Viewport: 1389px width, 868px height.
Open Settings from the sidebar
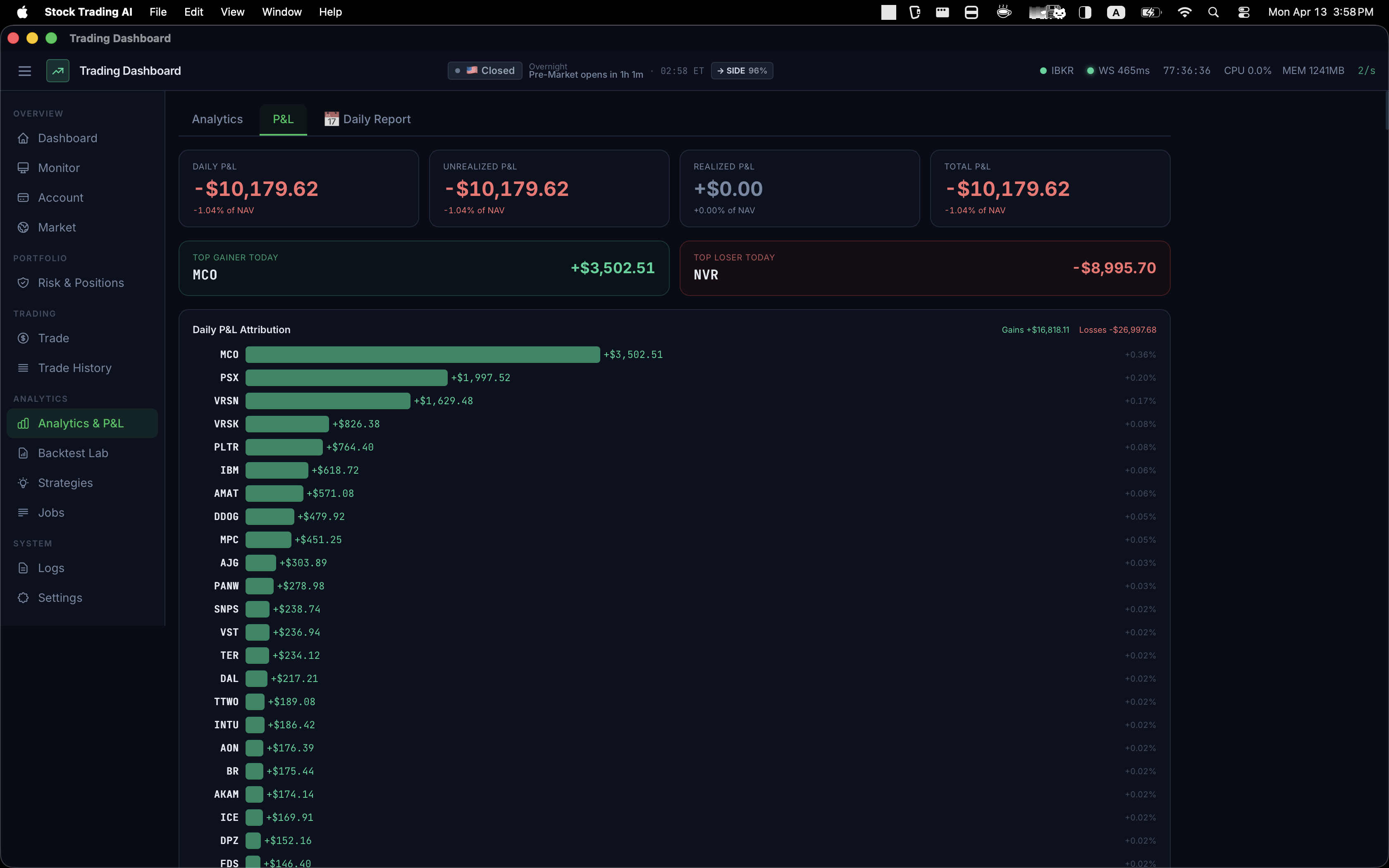(60, 598)
